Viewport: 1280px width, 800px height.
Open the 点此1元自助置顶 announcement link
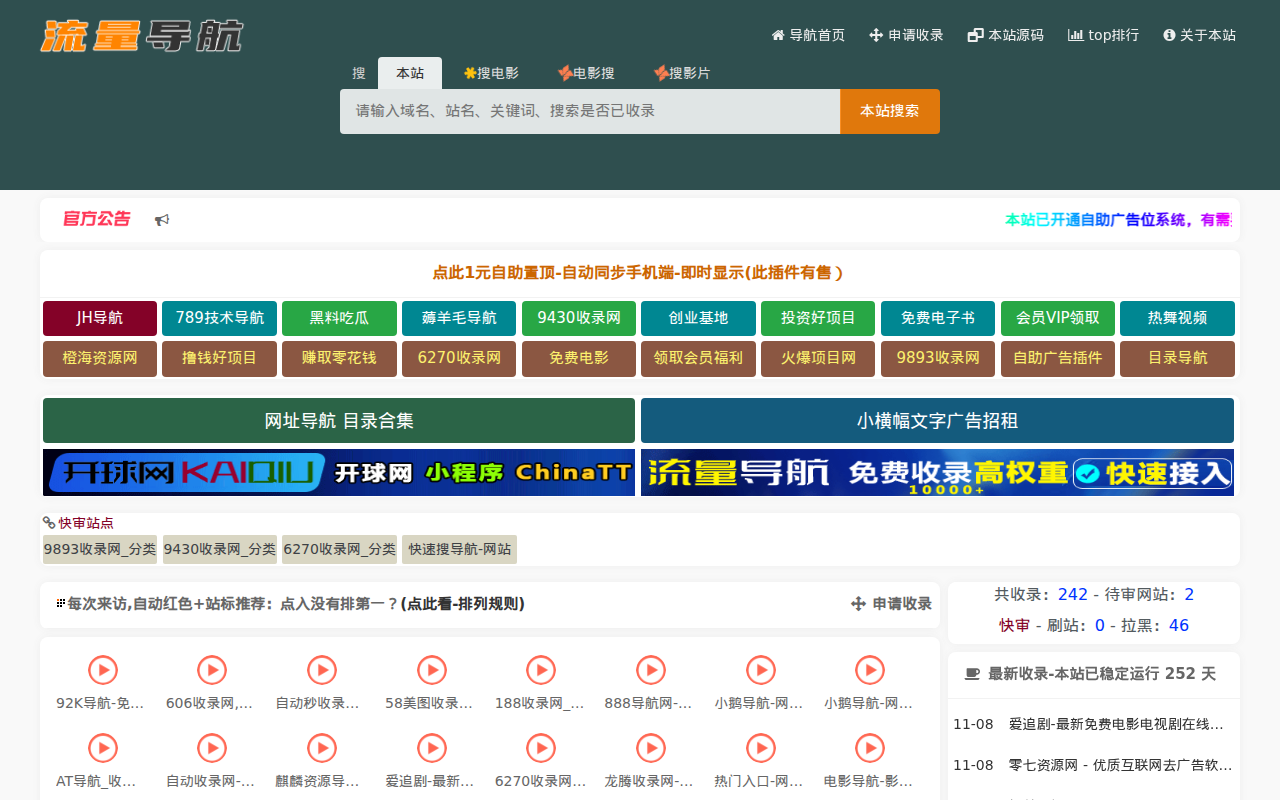[x=639, y=271]
